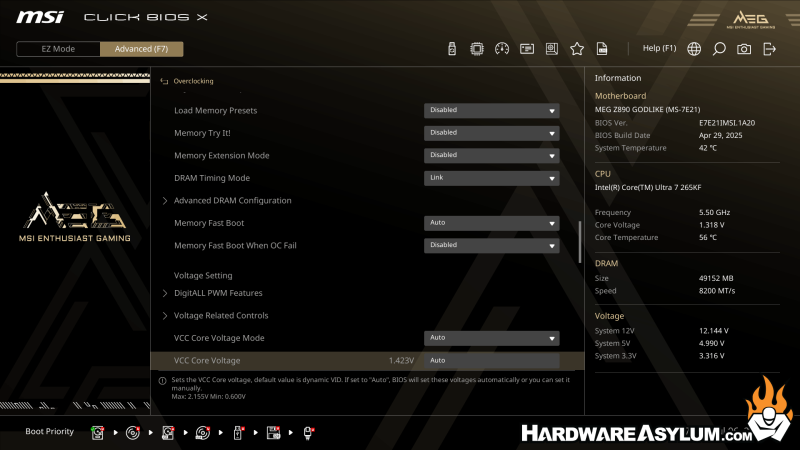
Task: Click BIOS version E7E21IMSI.1A20 value
Action: pyautogui.click(x=727, y=123)
